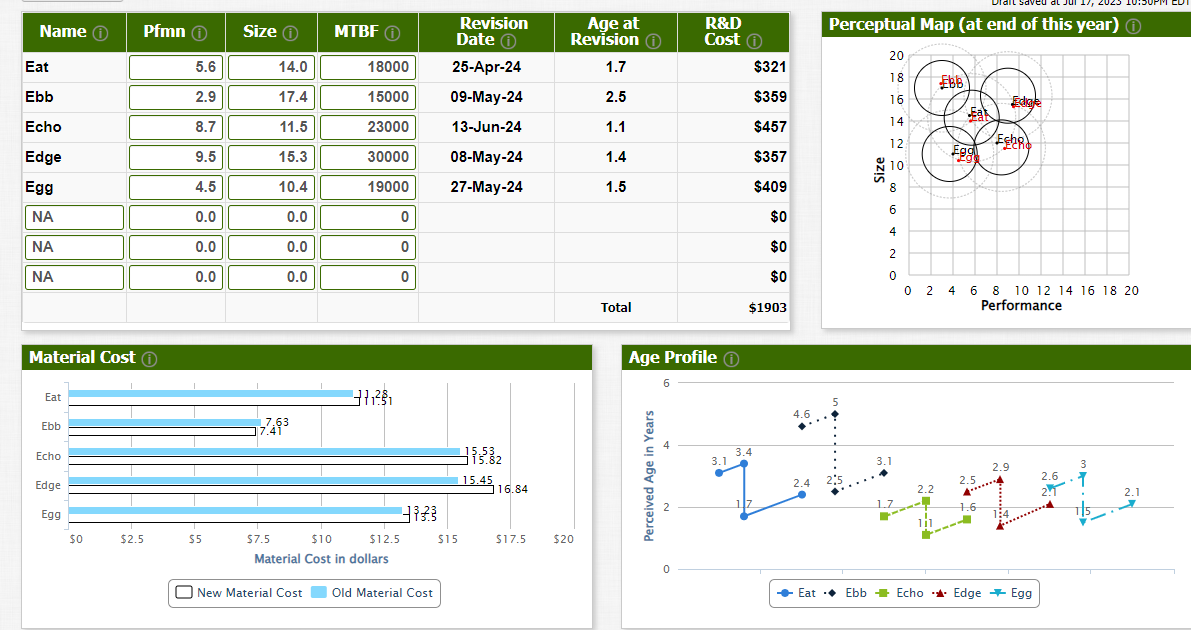The image size is (1191, 630).
Task: Toggle New Material Cost in chart legend
Action: 239,593
